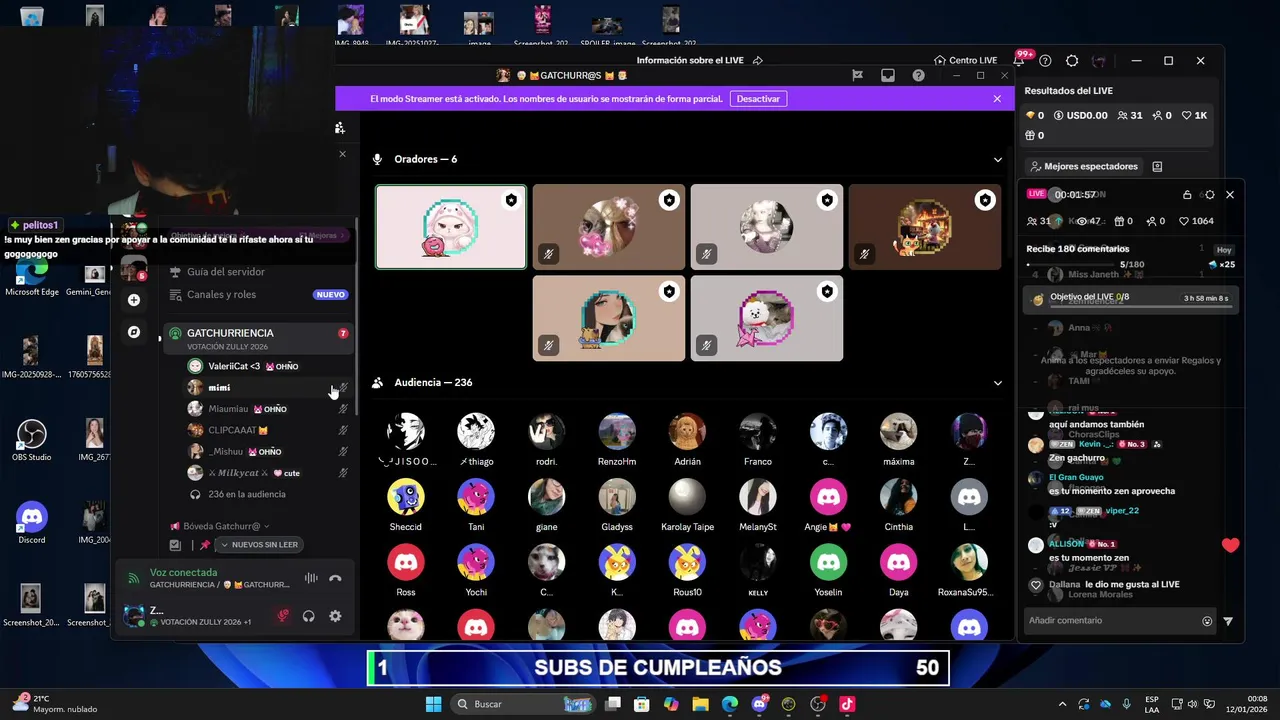The height and width of the screenshot is (720, 1280).
Task: Open audience member Sheccid's avatar
Action: tap(405, 497)
